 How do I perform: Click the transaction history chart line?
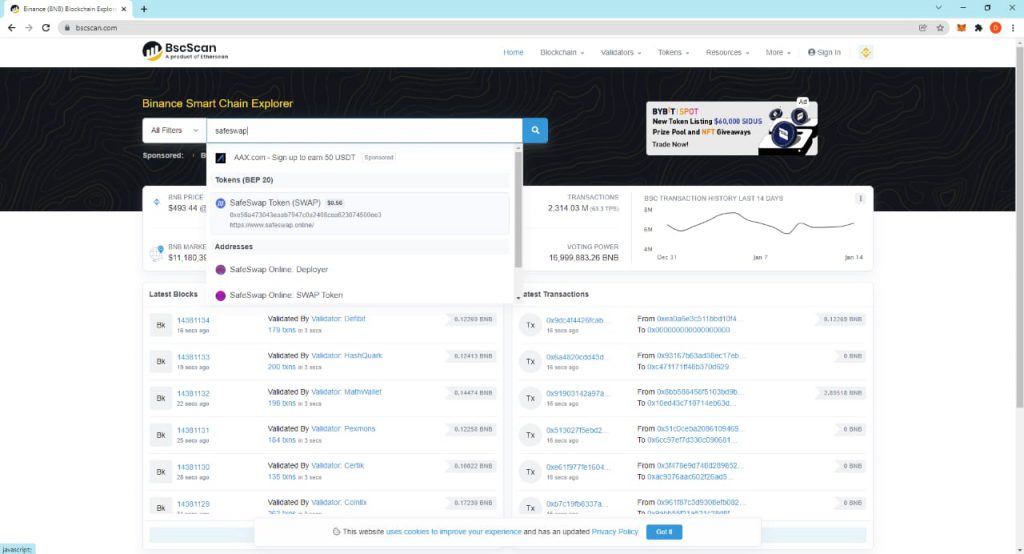760,223
